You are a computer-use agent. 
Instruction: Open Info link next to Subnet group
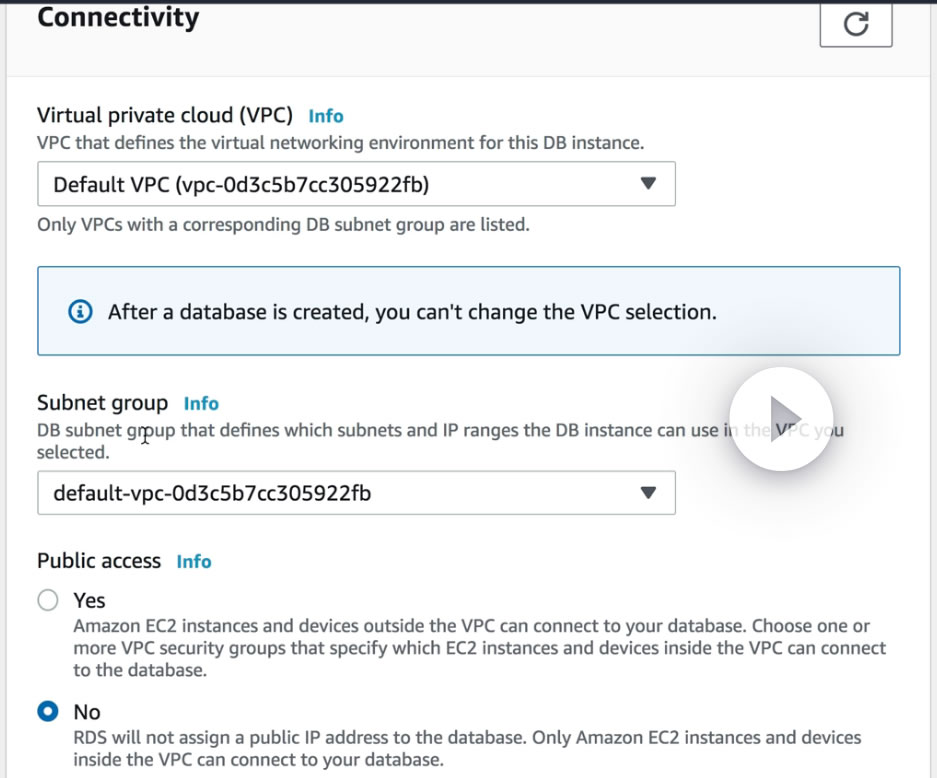click(201, 404)
